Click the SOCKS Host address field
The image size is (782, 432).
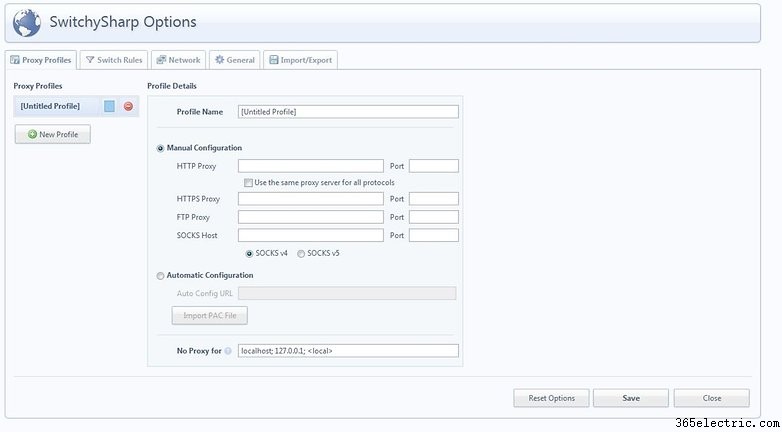311,235
